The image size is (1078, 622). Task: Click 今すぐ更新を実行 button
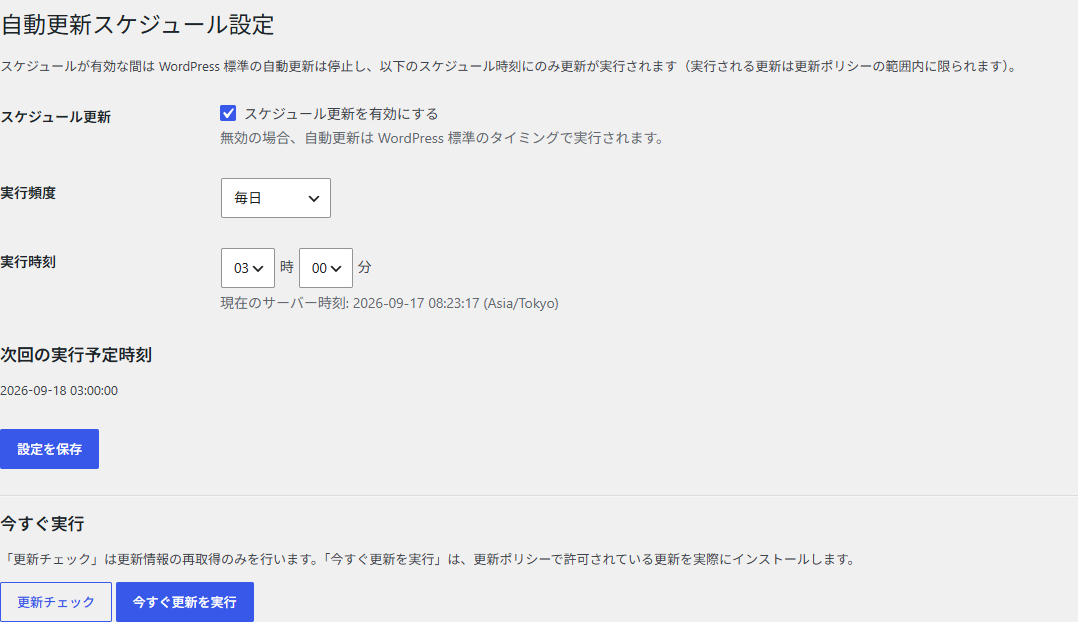pyautogui.click(x=185, y=602)
